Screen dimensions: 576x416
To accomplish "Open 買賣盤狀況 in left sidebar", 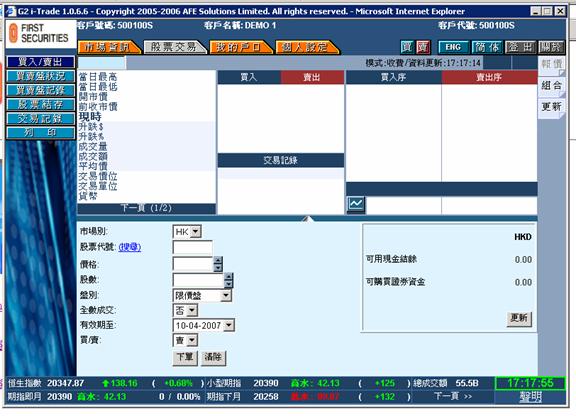I will click(40, 76).
